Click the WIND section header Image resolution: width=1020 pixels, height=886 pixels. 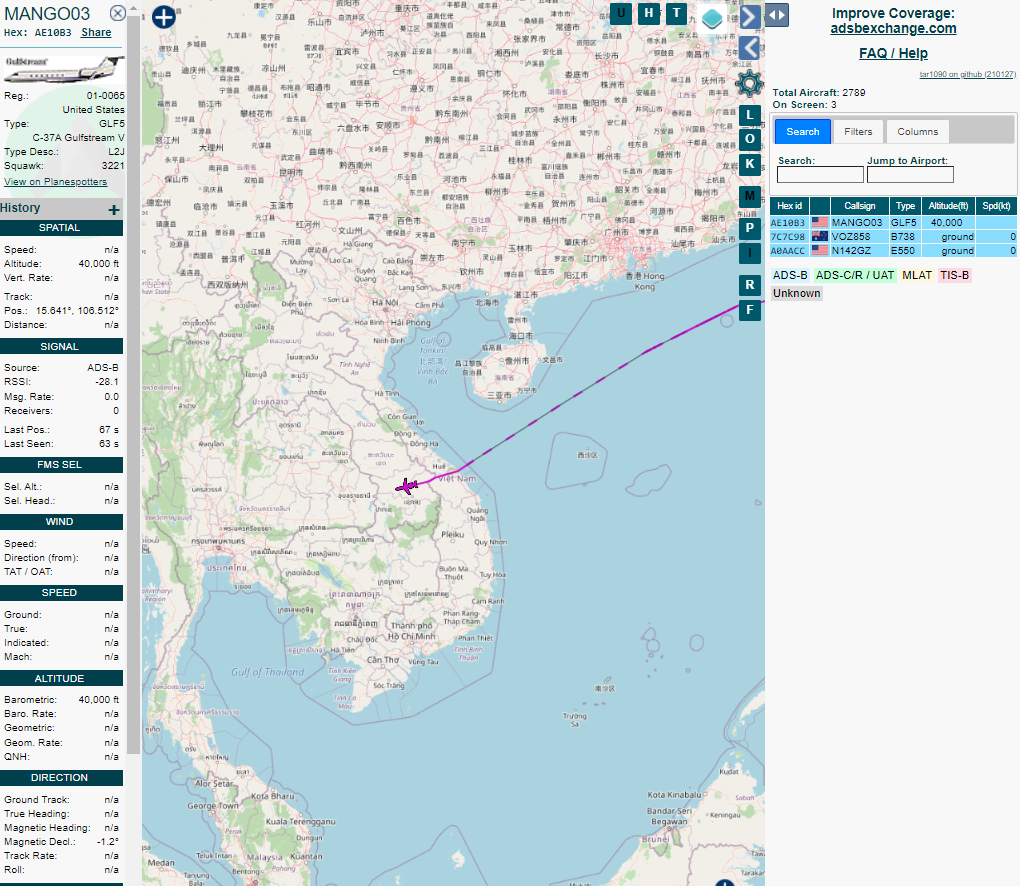(61, 522)
